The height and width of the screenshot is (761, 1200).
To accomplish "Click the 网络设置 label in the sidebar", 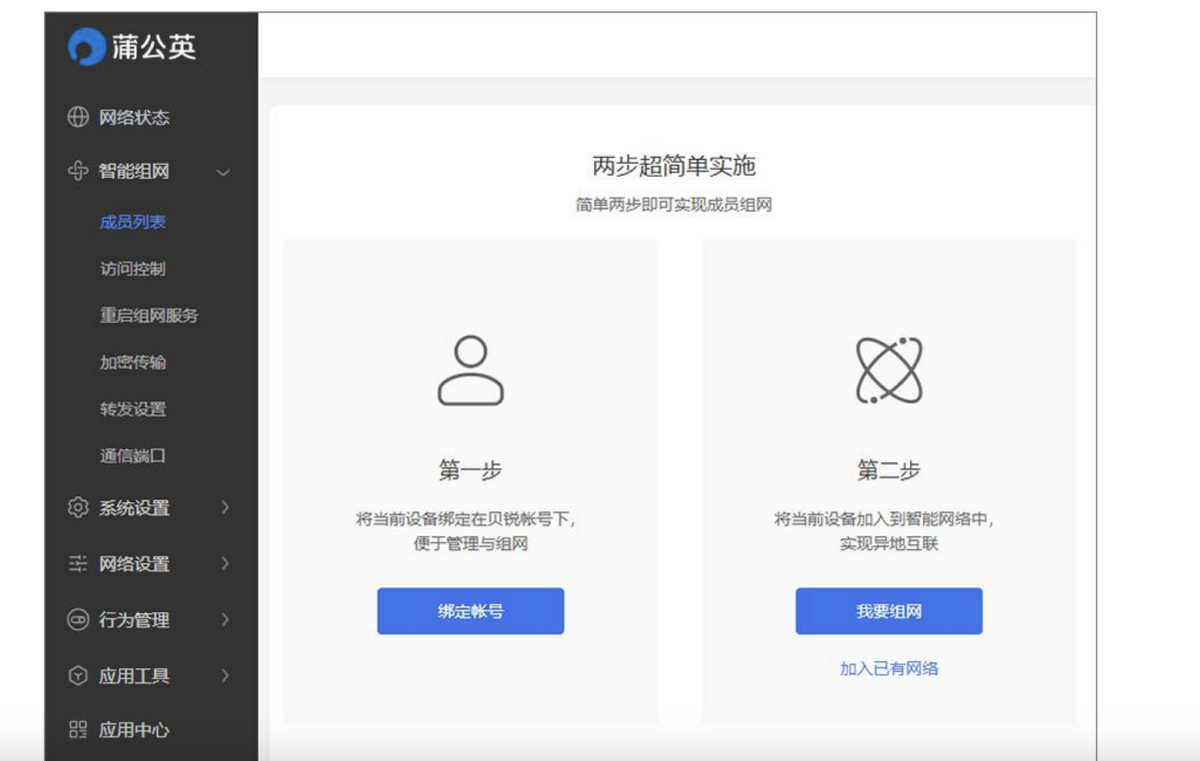I will point(134,564).
